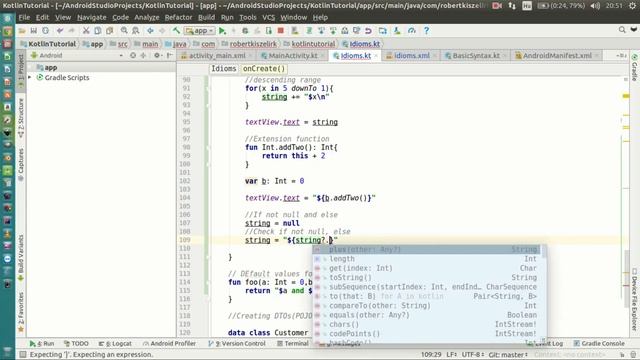Click the Ubuntu volume indicator icon
The height and width of the screenshot is (360, 640).
tap(596, 6)
